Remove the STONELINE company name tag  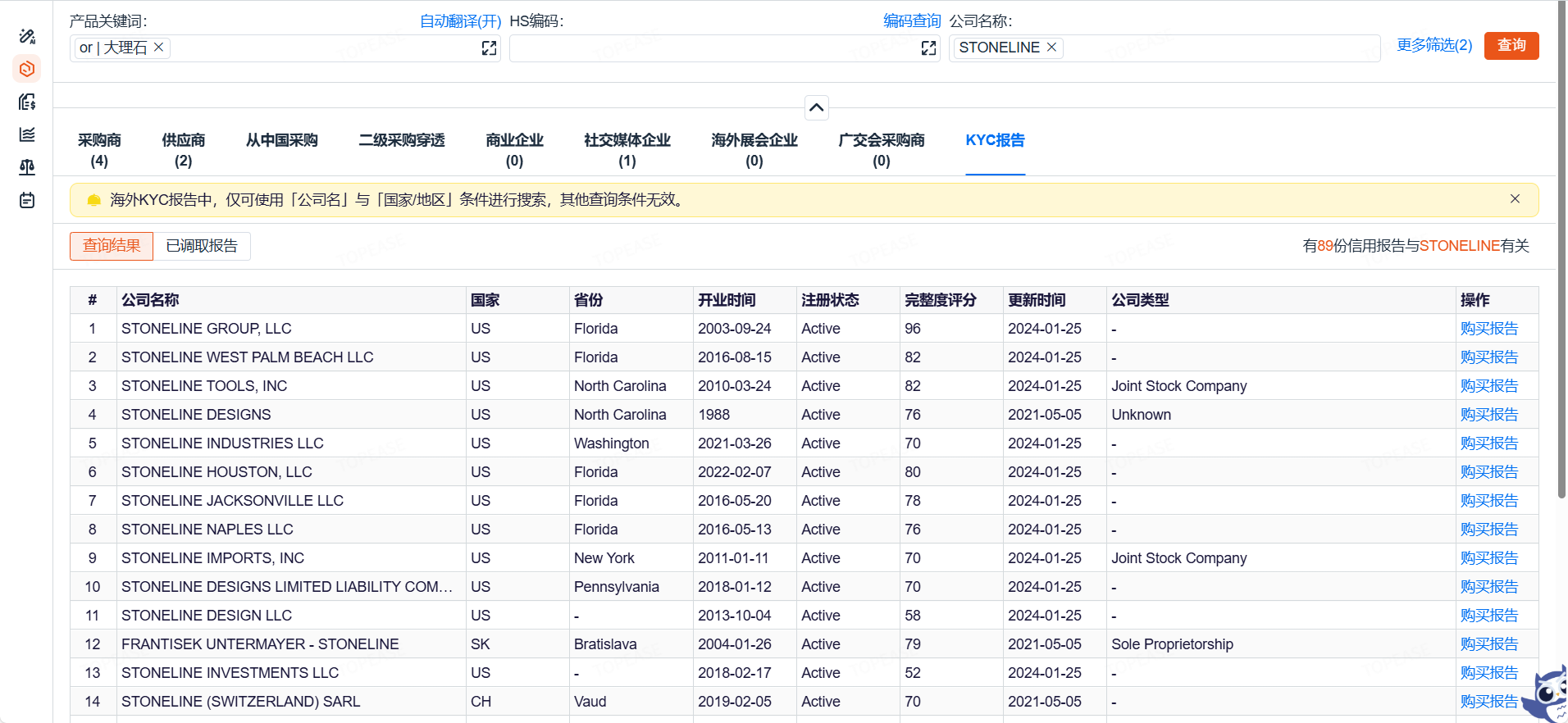[x=1051, y=48]
